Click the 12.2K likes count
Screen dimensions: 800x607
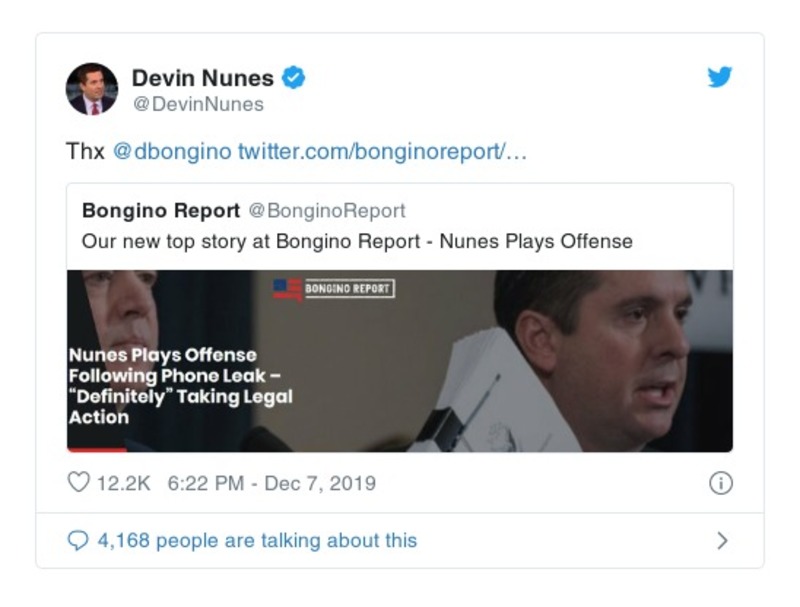pos(123,483)
